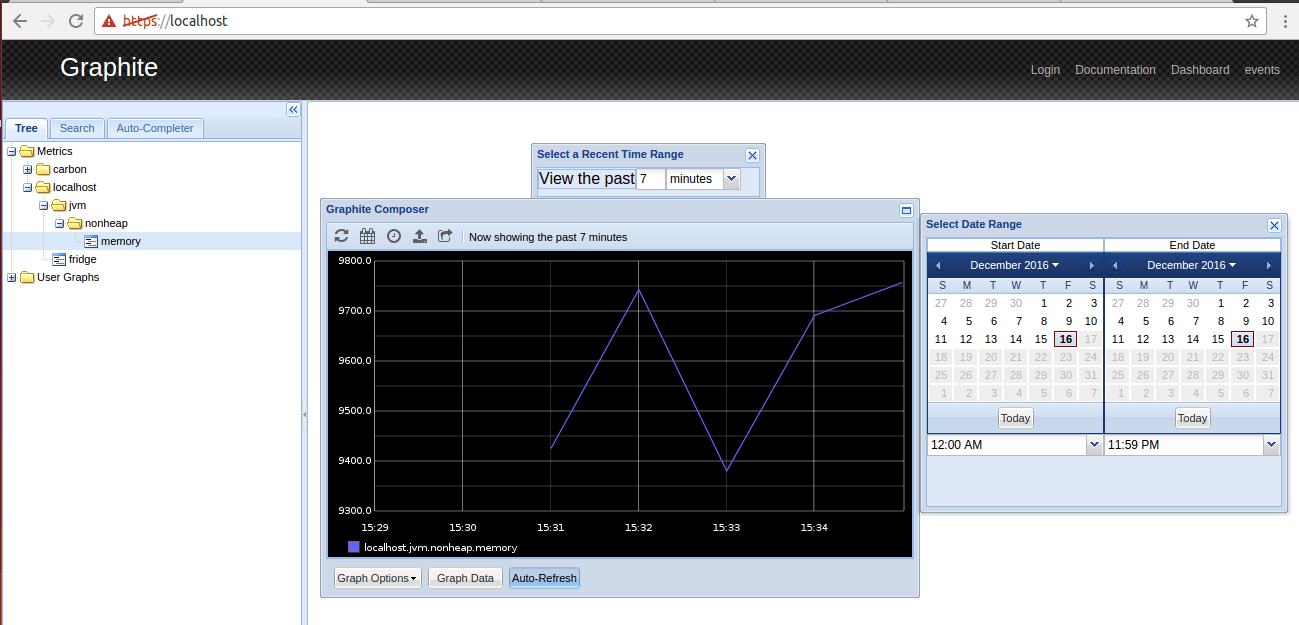
Task: Open the 12:00 AM start time dropdown
Action: point(1093,445)
